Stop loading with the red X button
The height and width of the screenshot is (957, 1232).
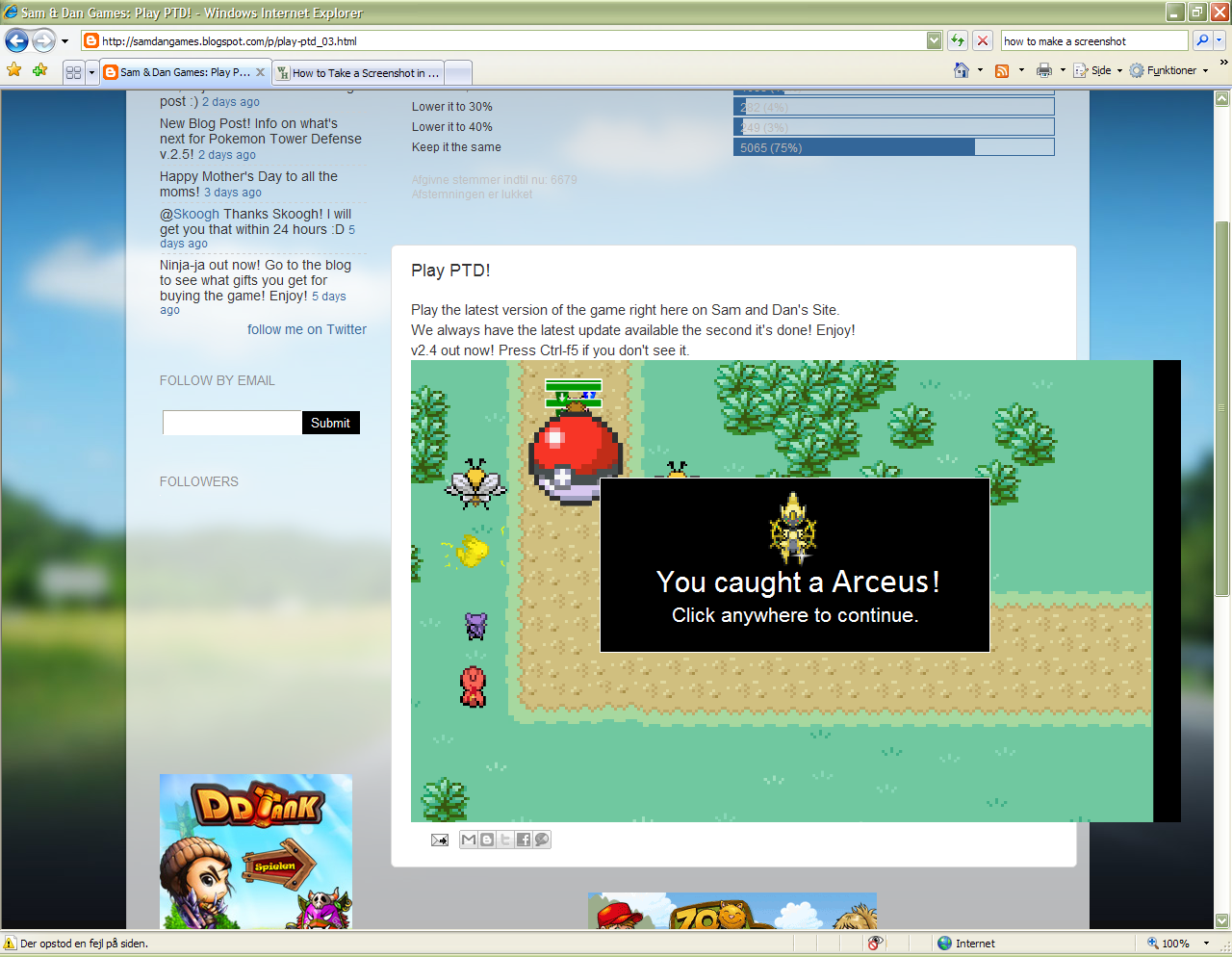[x=982, y=40]
